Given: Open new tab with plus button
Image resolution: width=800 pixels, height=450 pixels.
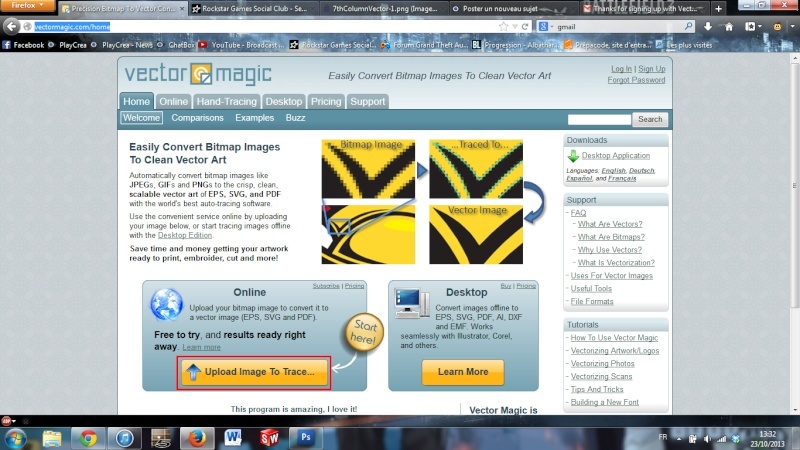Looking at the screenshot, I should click(x=718, y=9).
